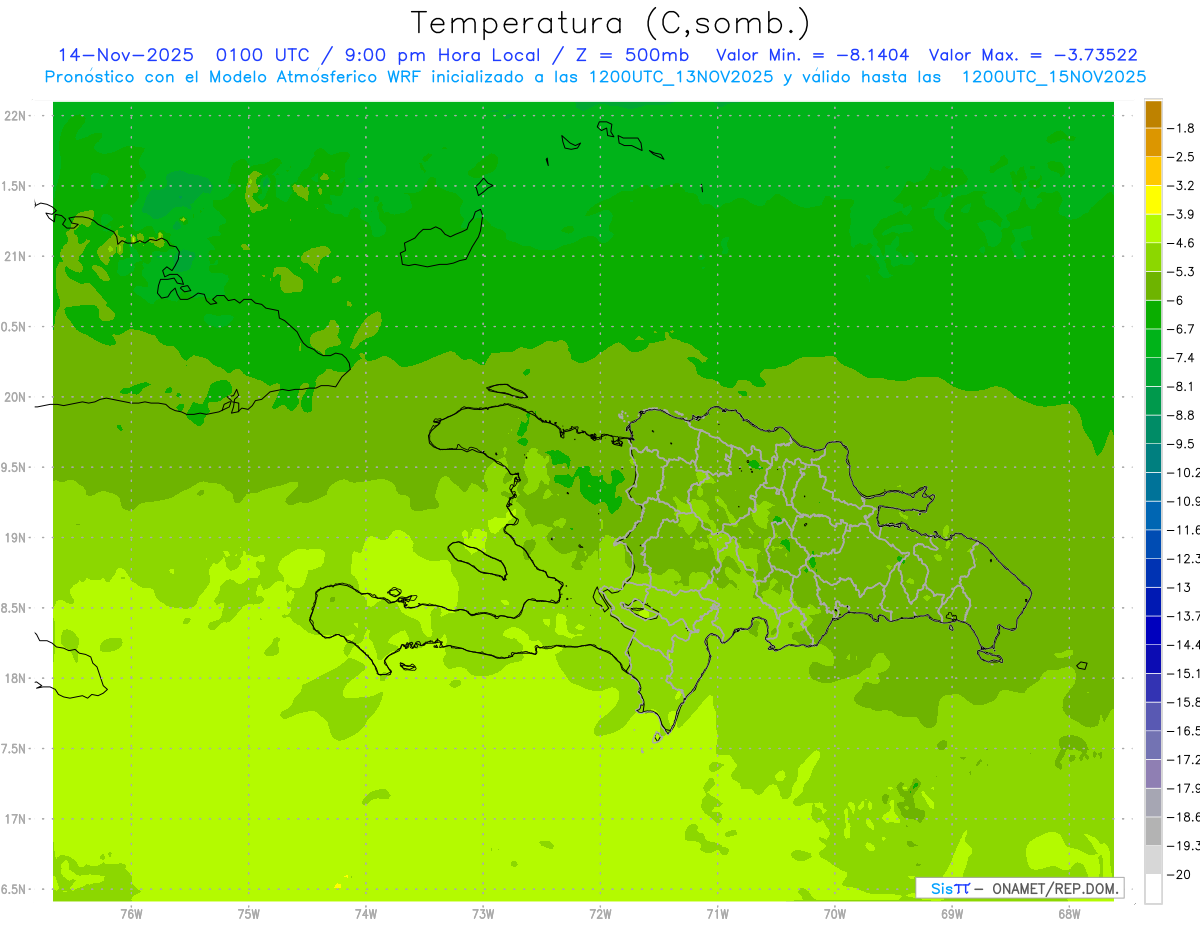Click the '21N' latitude label
1200x927 pixels.
click(x=17, y=256)
